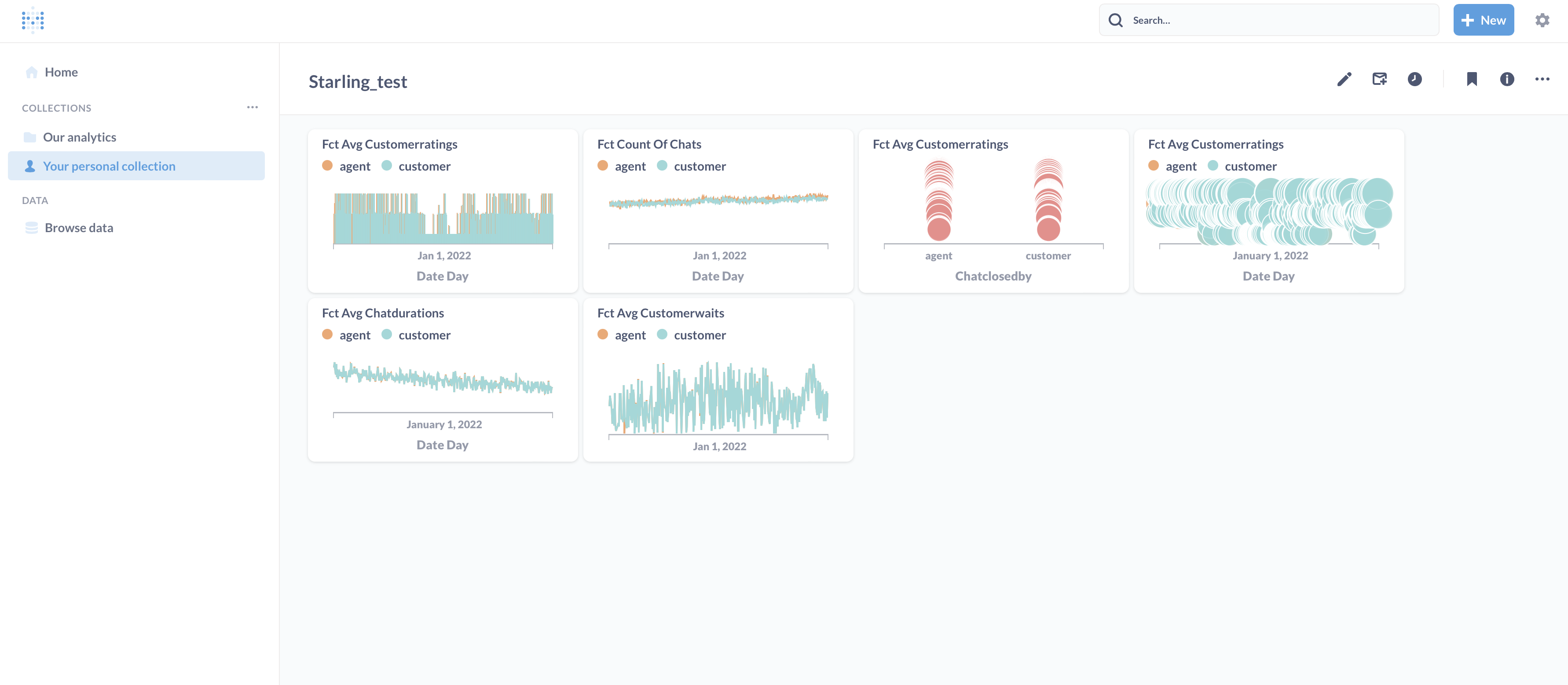Click the New button
This screenshot has width=1568, height=685.
pos(1484,20)
